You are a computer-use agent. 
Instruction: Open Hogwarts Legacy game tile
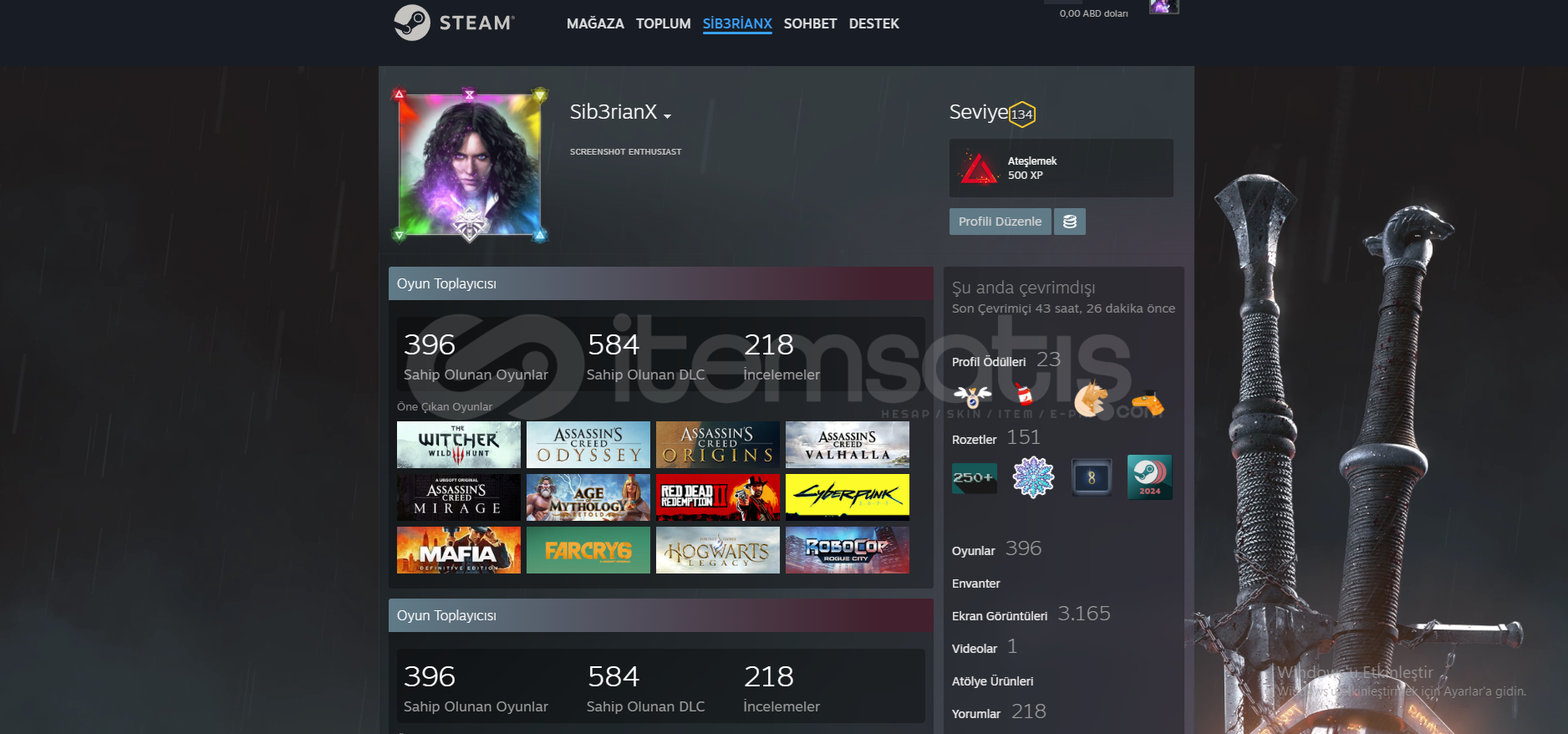coord(717,550)
